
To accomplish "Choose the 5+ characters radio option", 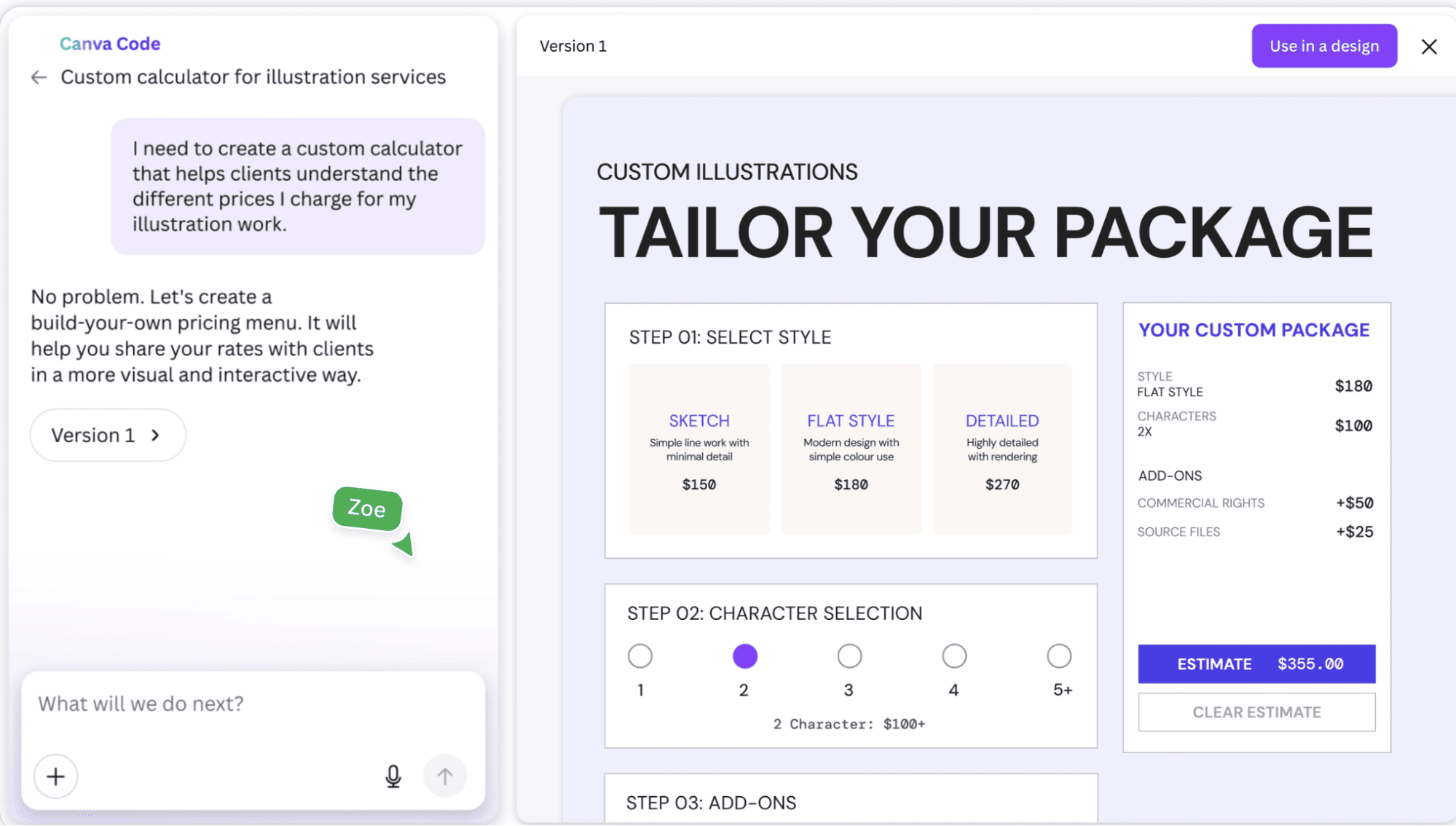I will tap(1058, 656).
